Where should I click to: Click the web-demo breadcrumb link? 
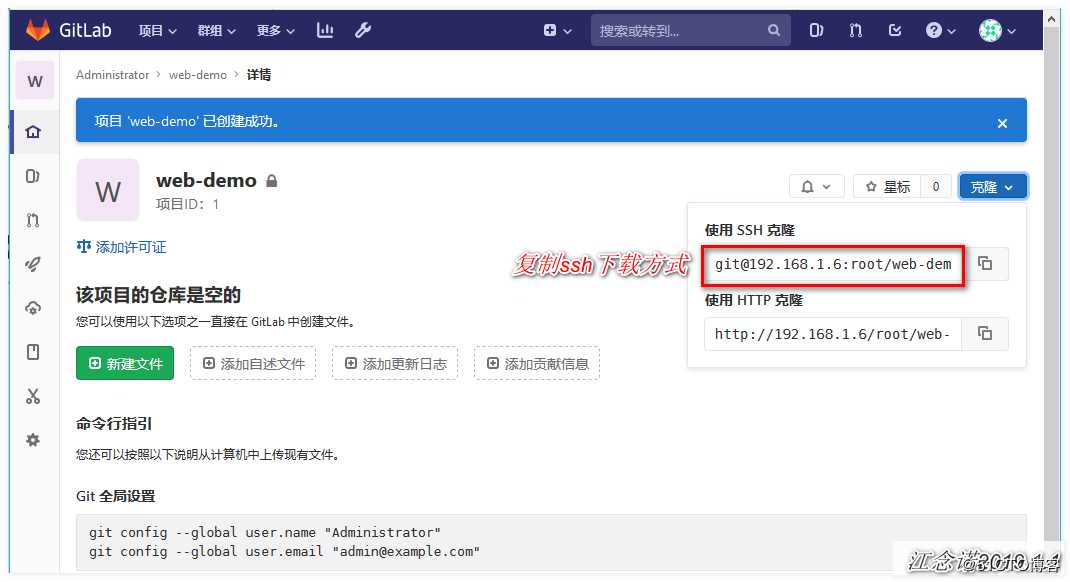pos(198,74)
